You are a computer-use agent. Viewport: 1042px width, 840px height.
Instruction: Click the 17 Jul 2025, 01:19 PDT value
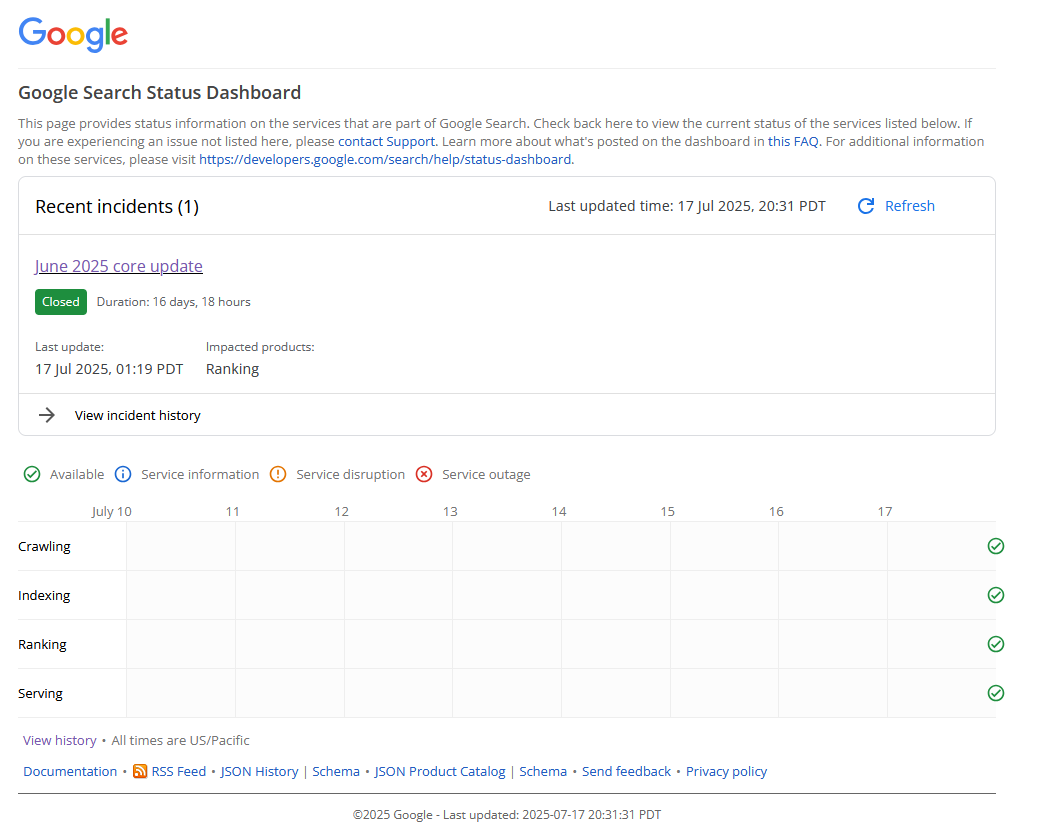[109, 369]
